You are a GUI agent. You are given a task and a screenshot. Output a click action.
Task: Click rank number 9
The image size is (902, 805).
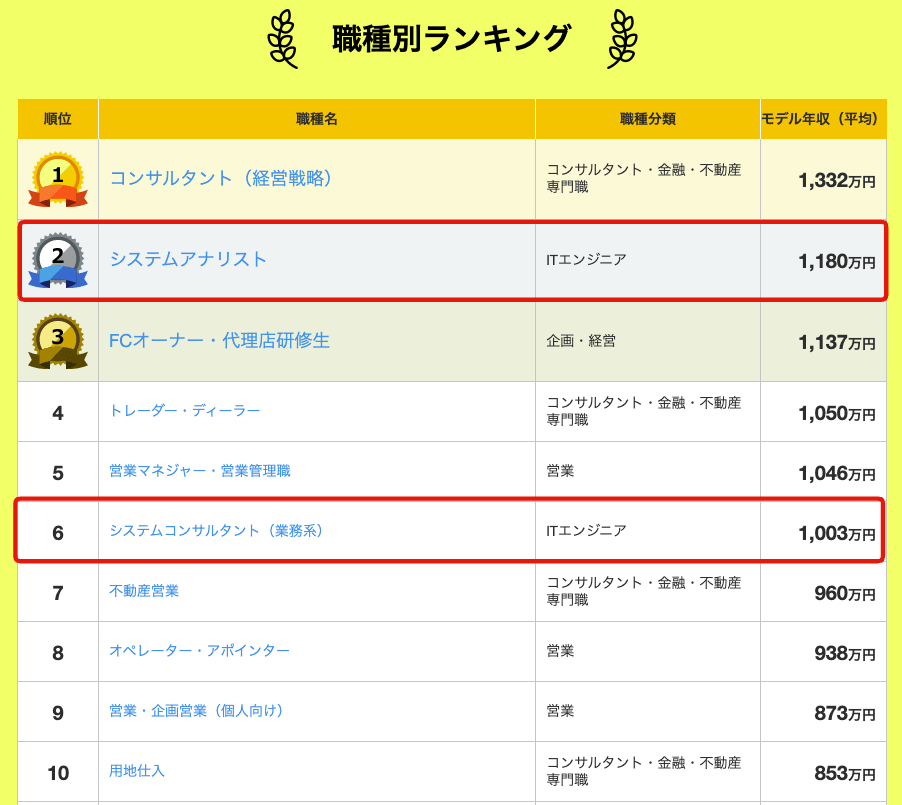point(58,713)
